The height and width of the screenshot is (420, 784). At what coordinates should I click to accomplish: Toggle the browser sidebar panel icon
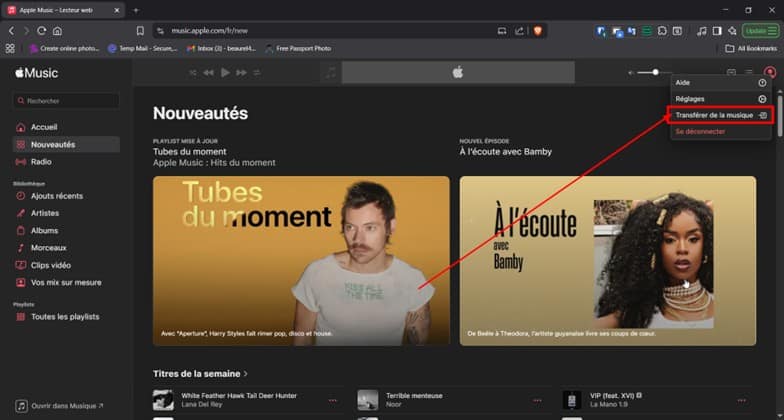[717, 31]
